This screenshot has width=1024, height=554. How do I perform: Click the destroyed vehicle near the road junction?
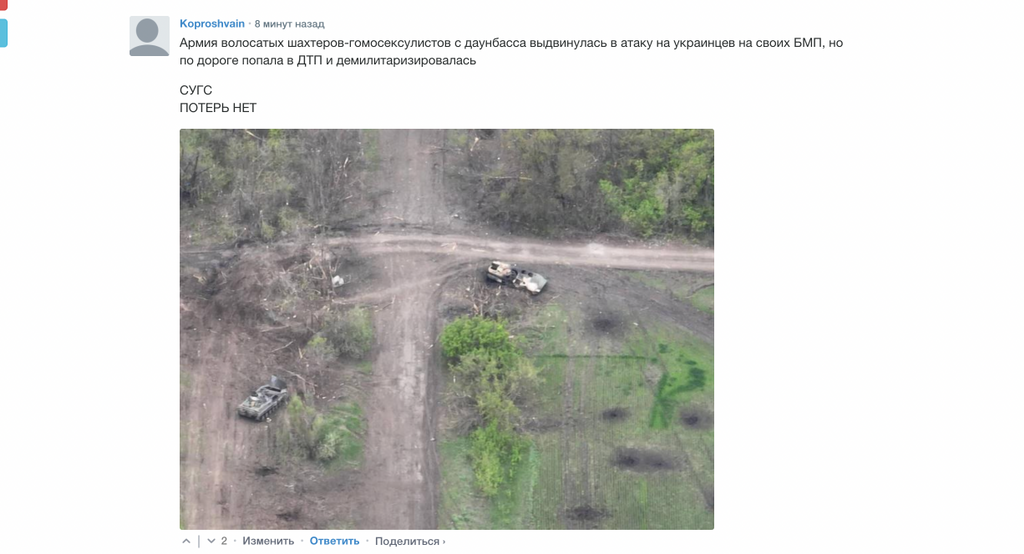pyautogui.click(x=517, y=277)
